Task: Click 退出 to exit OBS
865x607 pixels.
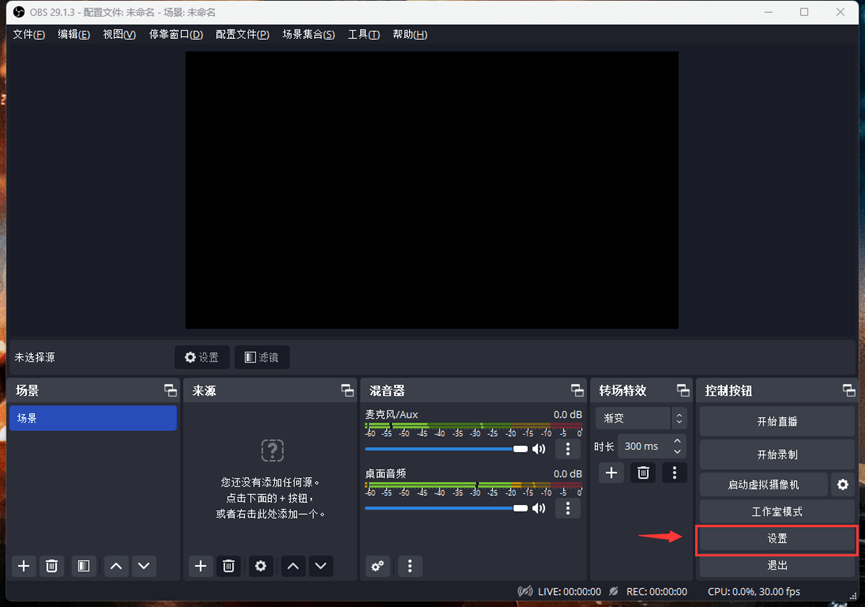Action: click(777, 565)
